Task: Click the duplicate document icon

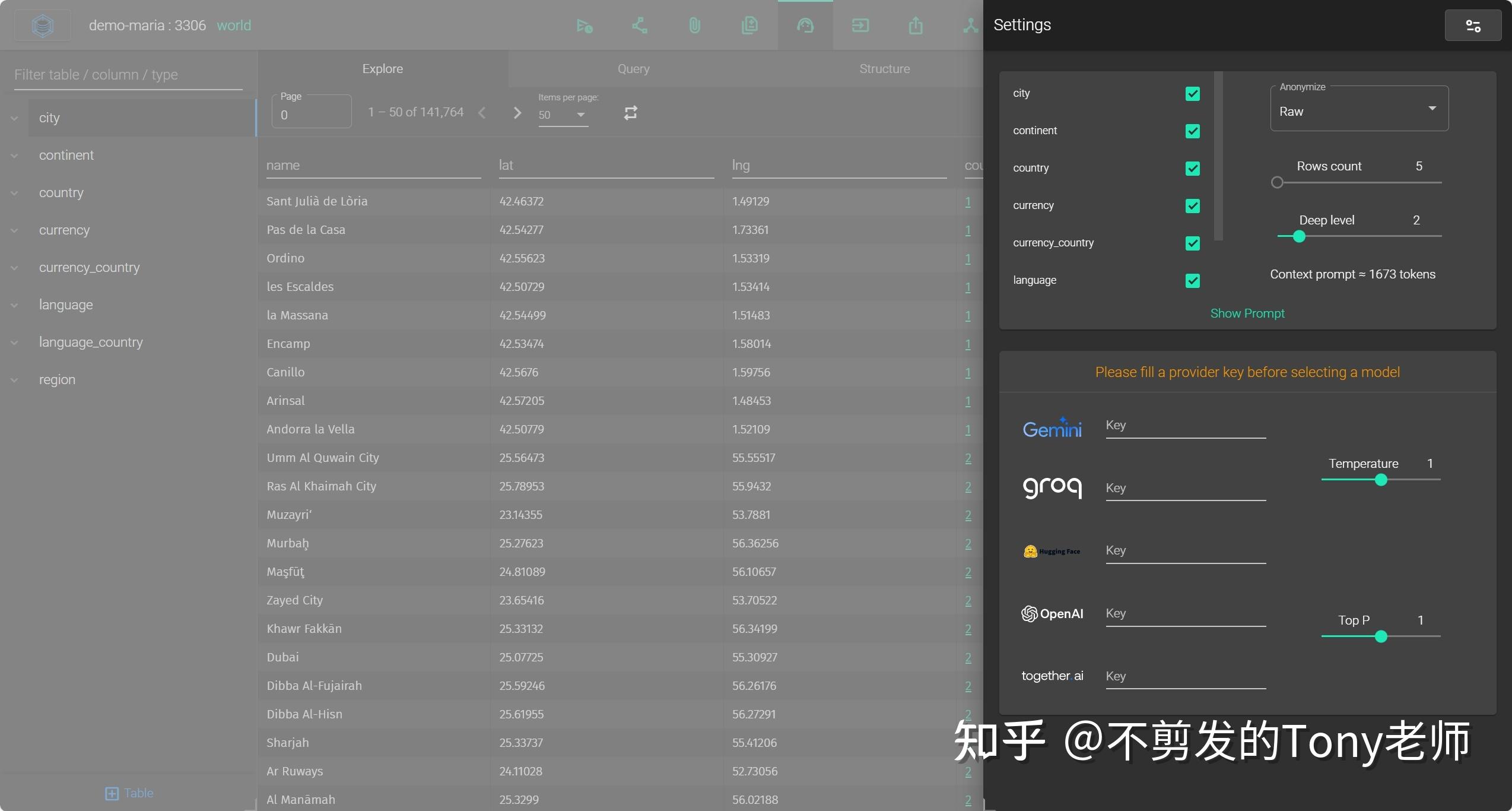Action: coord(749,25)
